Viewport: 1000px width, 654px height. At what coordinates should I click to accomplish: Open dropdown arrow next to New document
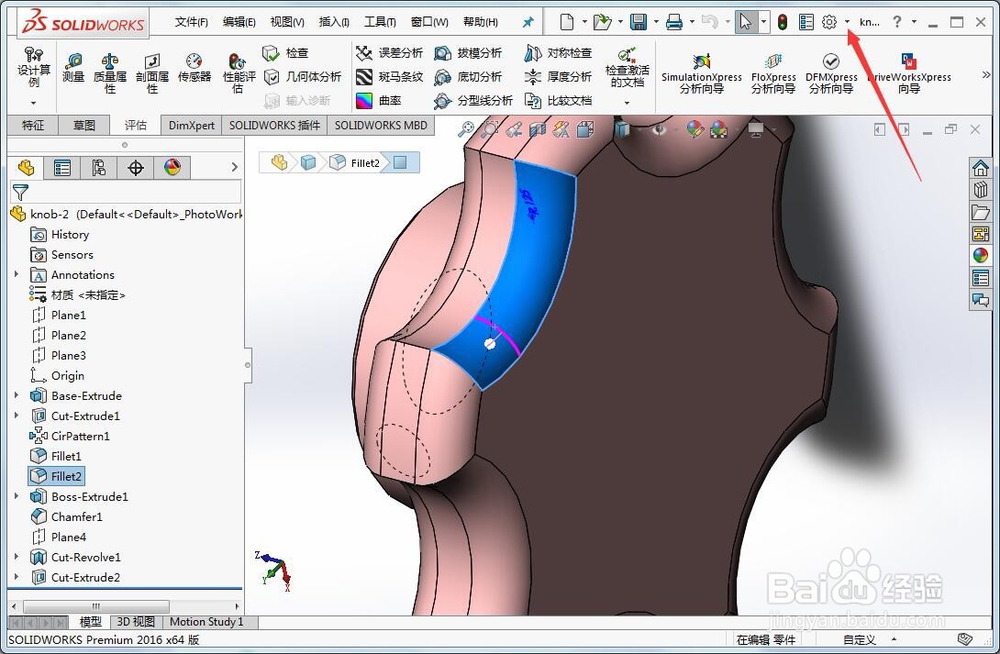point(584,22)
